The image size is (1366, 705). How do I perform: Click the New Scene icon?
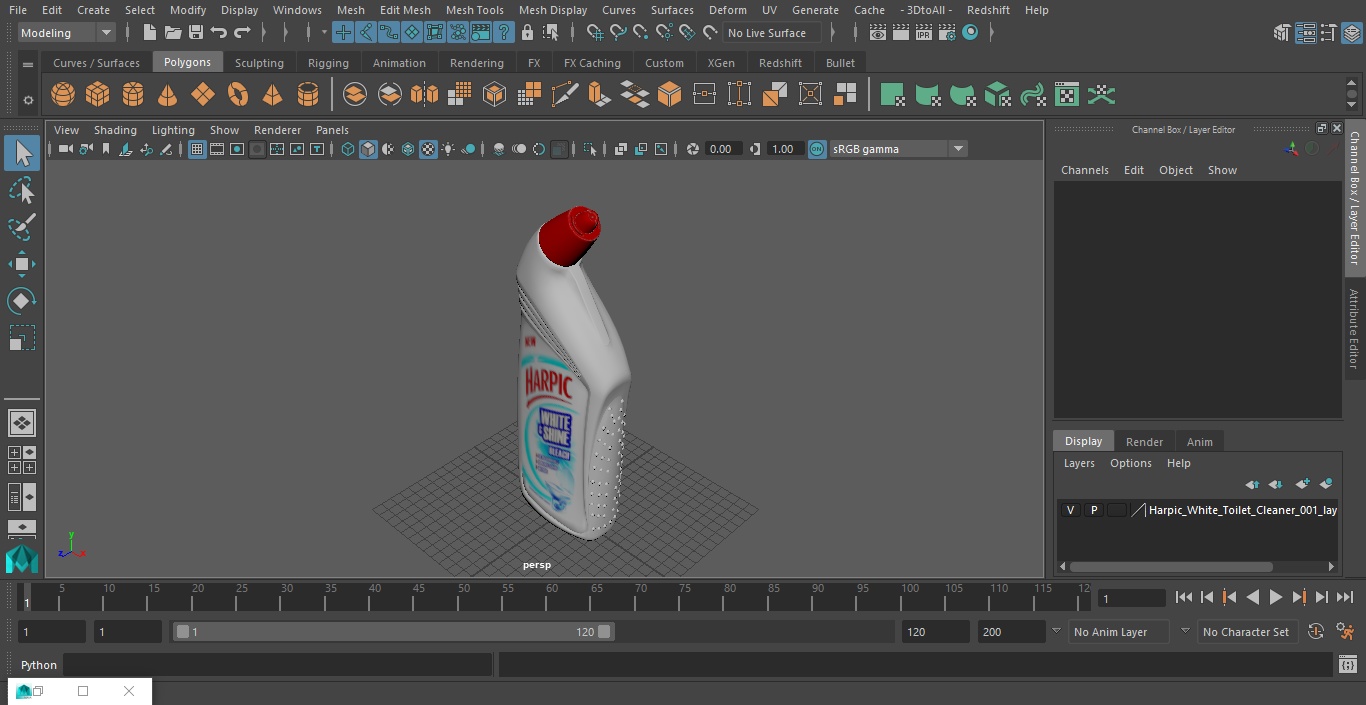pyautogui.click(x=149, y=33)
